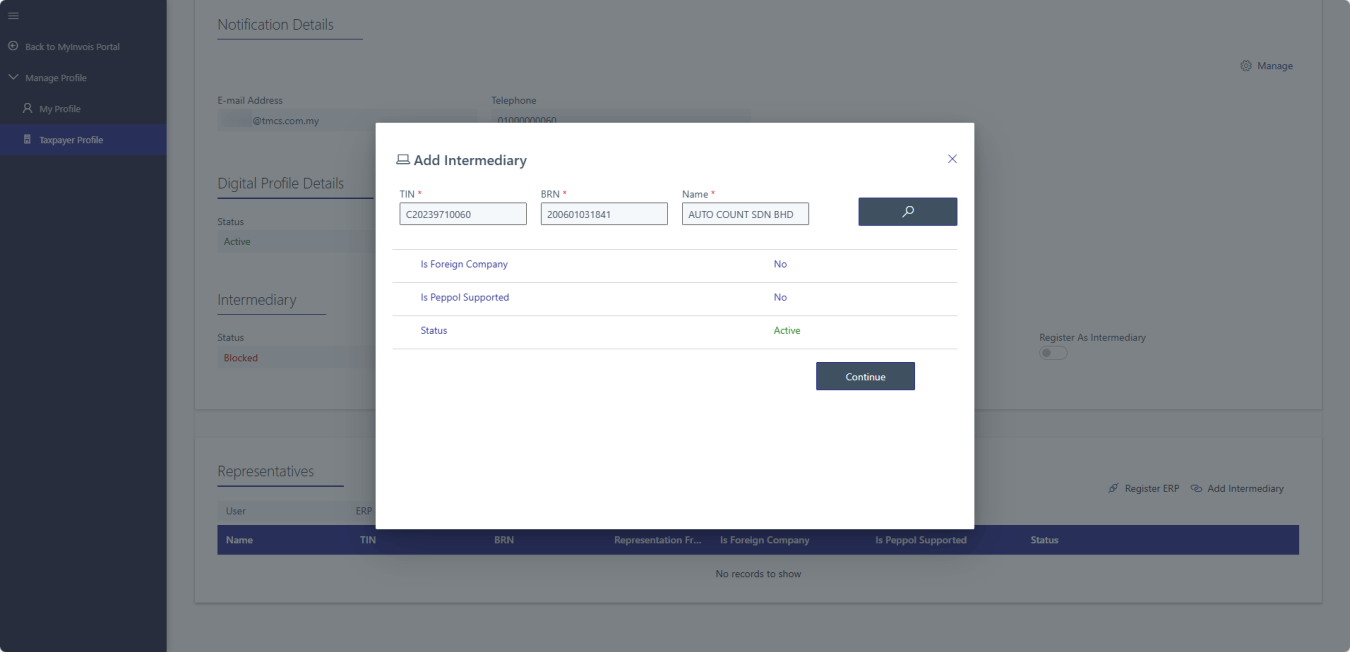Sort by Is Peppol Supported column header
1350x652 pixels.
coord(920,540)
